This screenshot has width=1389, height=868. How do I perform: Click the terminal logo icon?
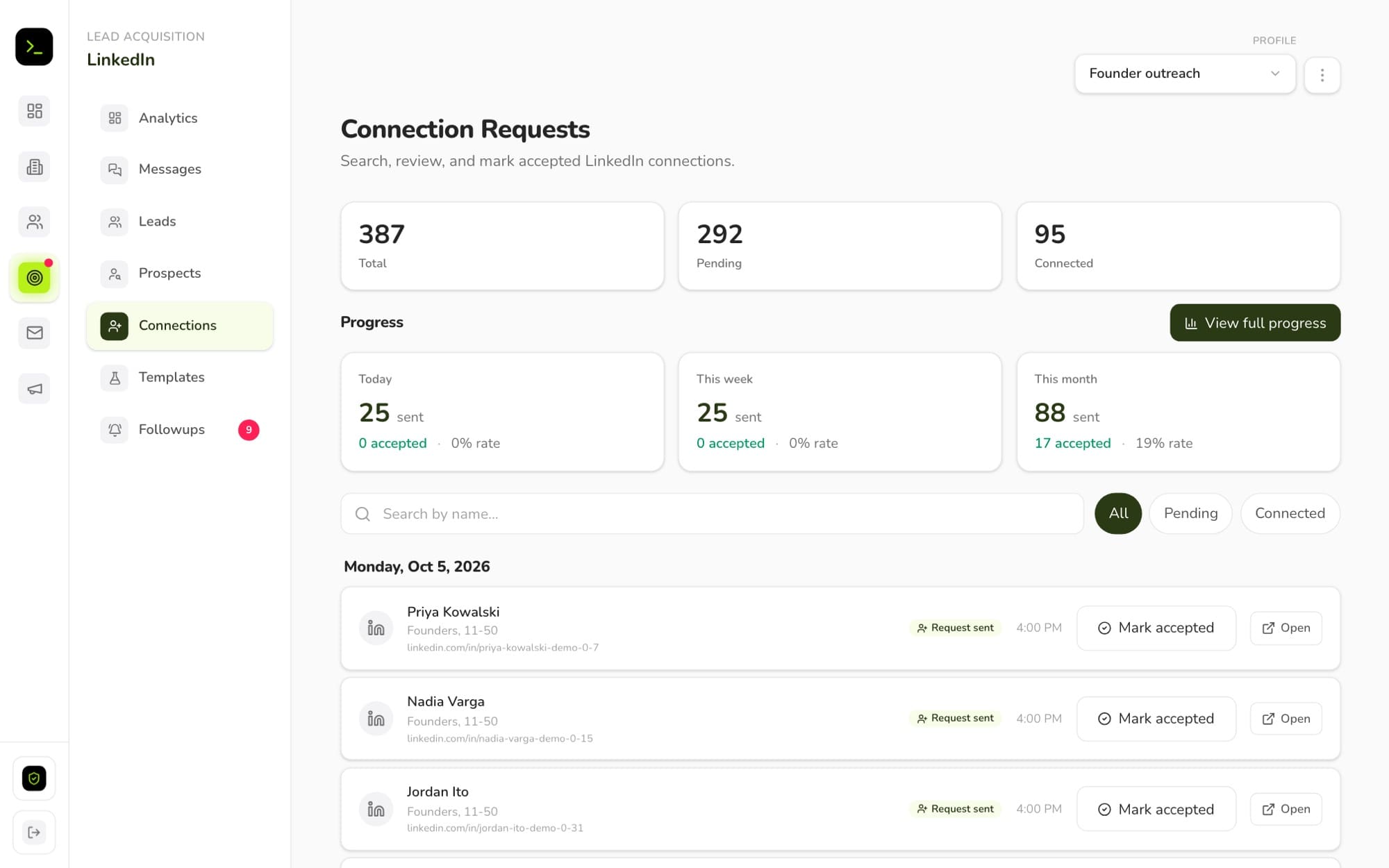tap(34, 47)
